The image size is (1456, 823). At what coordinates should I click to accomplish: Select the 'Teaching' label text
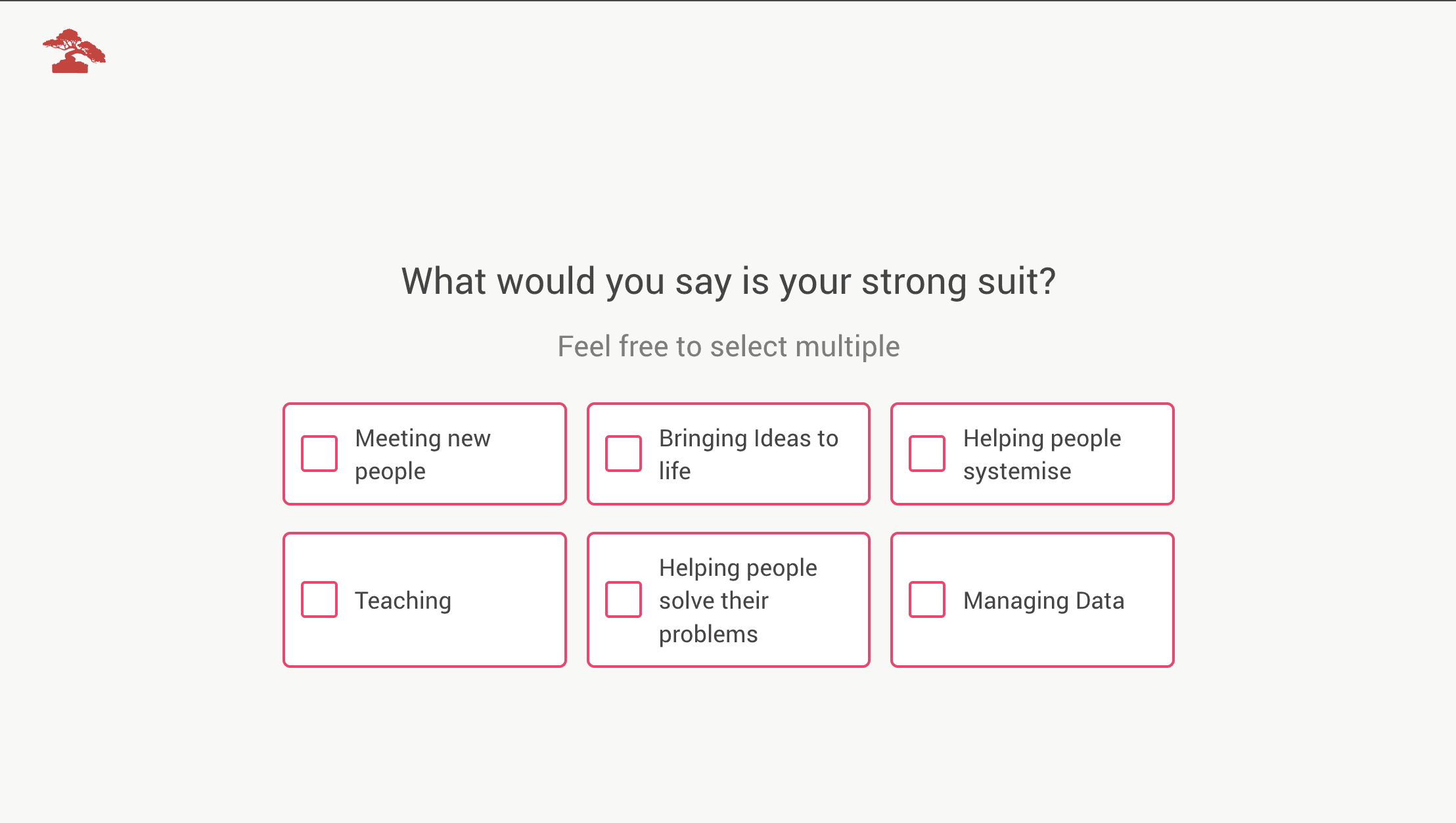click(x=403, y=600)
